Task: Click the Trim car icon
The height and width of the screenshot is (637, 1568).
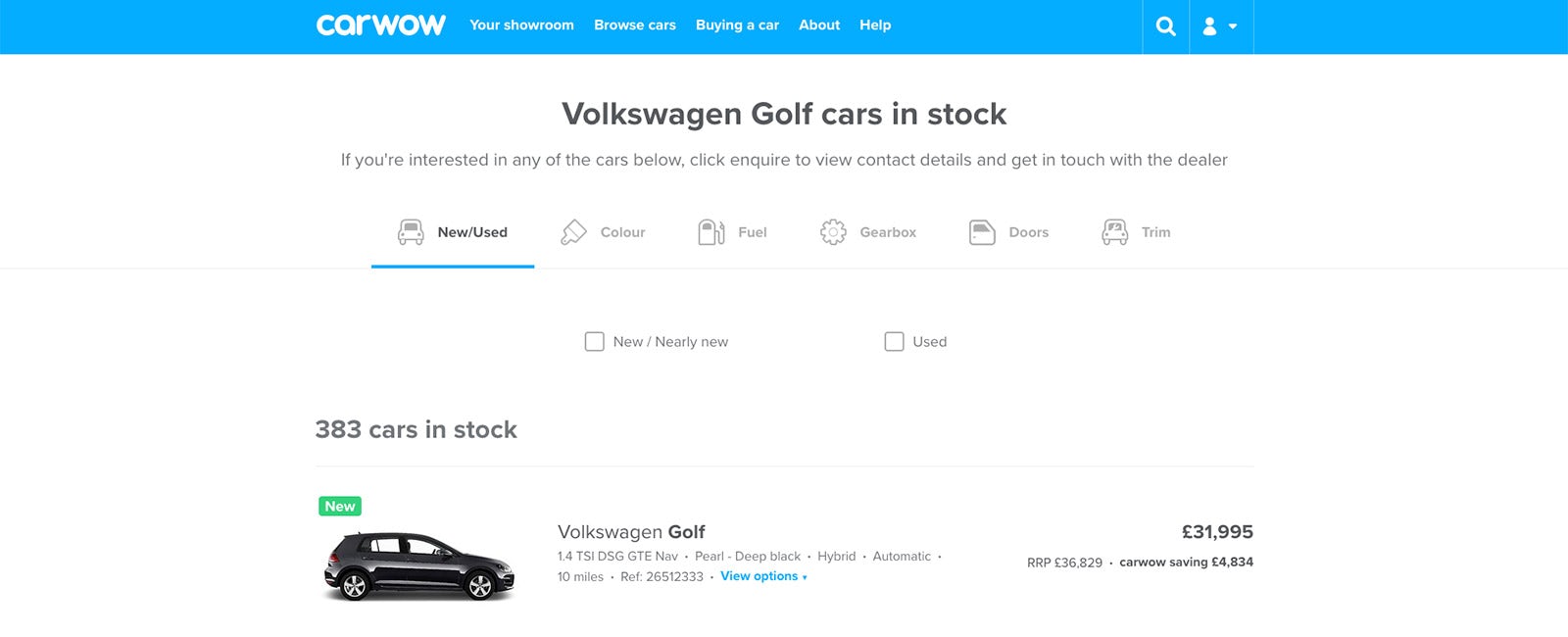Action: pyautogui.click(x=1115, y=232)
